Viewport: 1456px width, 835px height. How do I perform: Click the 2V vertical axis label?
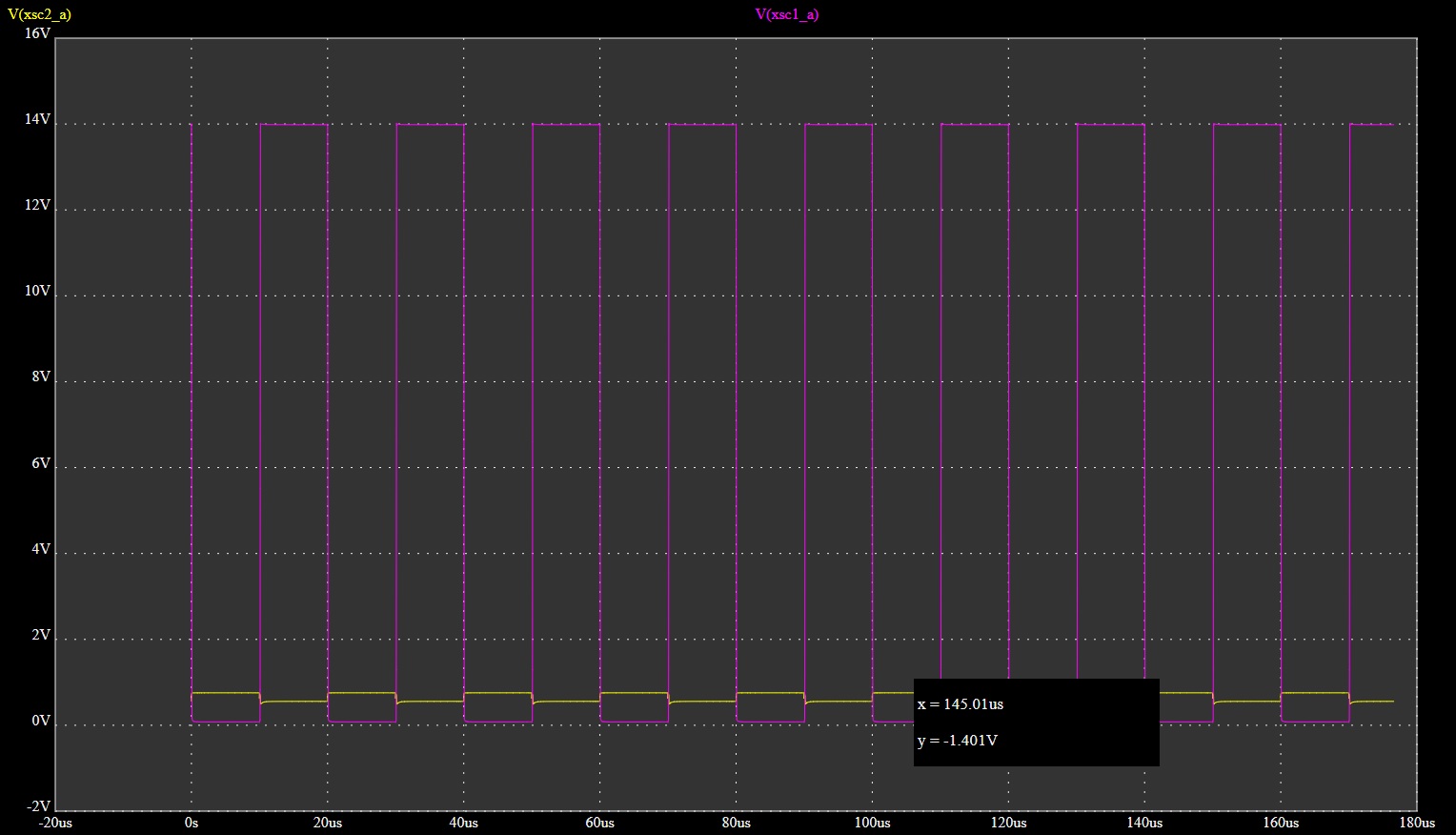41,635
